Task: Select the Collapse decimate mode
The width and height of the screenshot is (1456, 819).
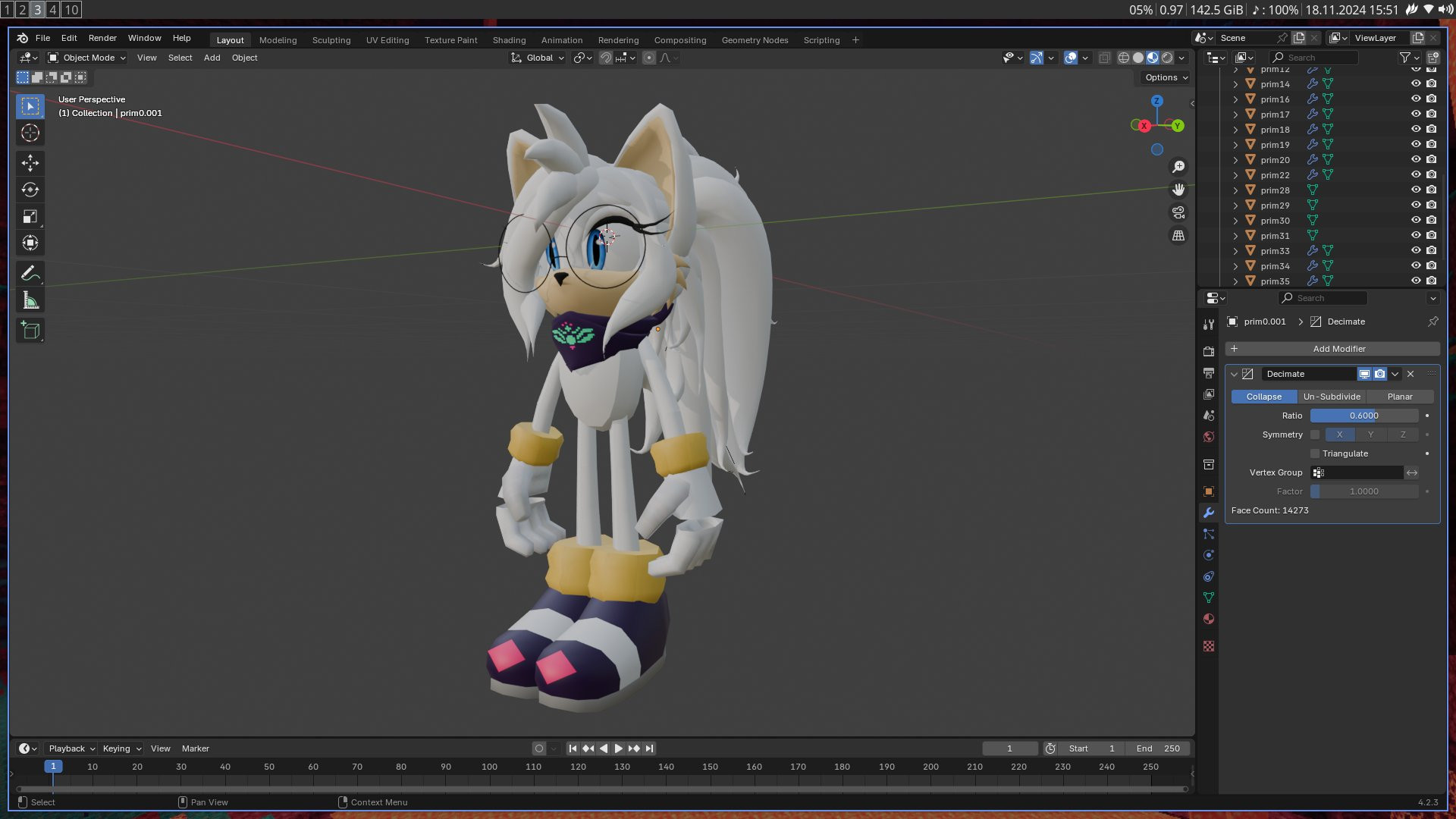Action: (1263, 397)
